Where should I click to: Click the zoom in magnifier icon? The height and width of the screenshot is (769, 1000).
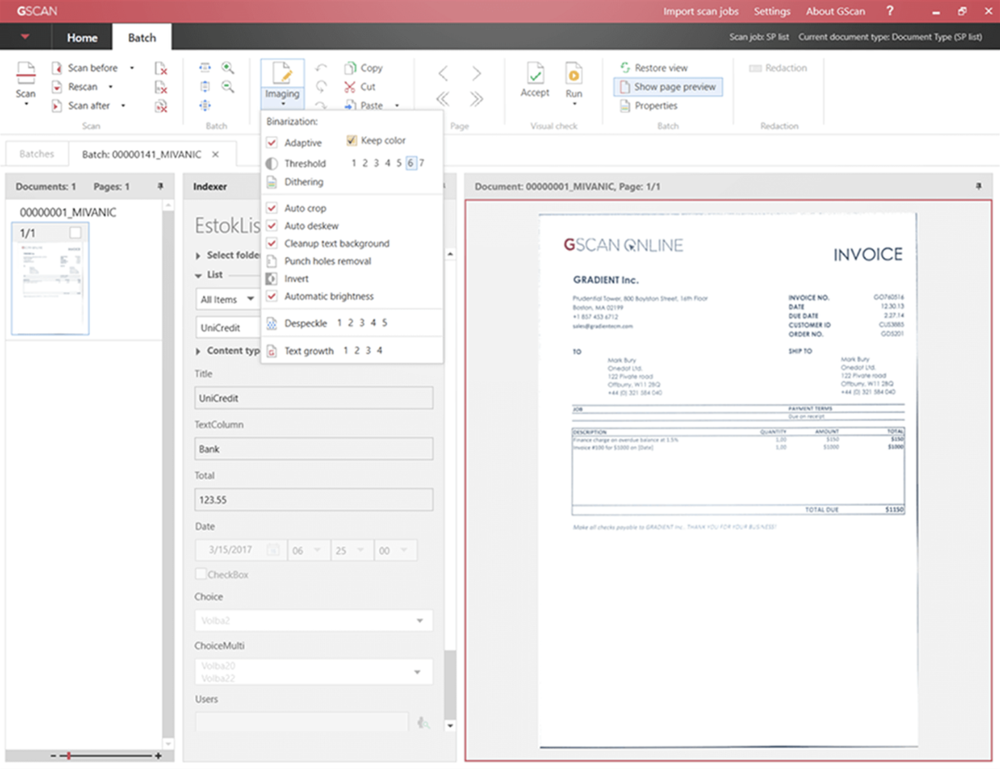point(228,68)
